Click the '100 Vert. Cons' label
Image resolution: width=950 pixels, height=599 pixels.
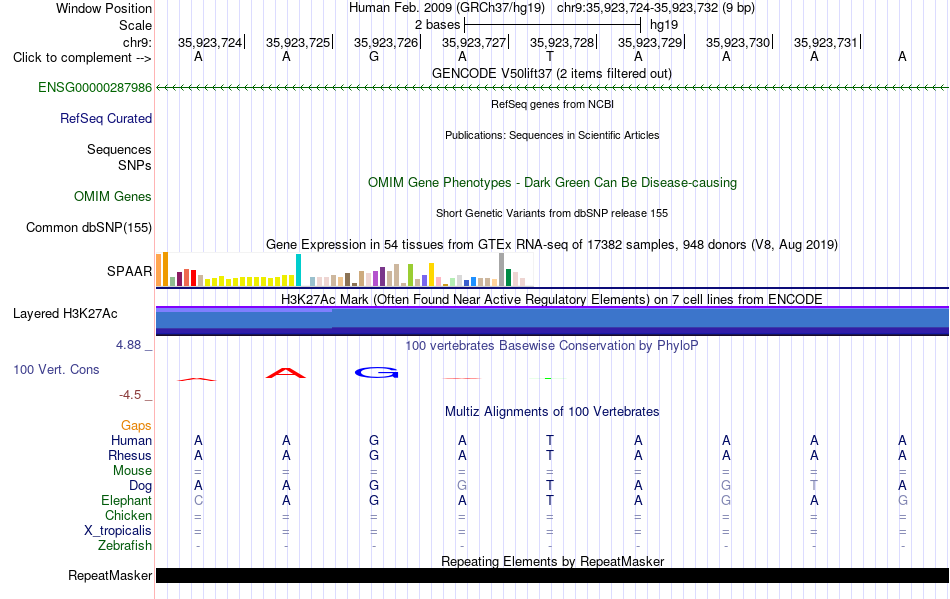[56, 369]
